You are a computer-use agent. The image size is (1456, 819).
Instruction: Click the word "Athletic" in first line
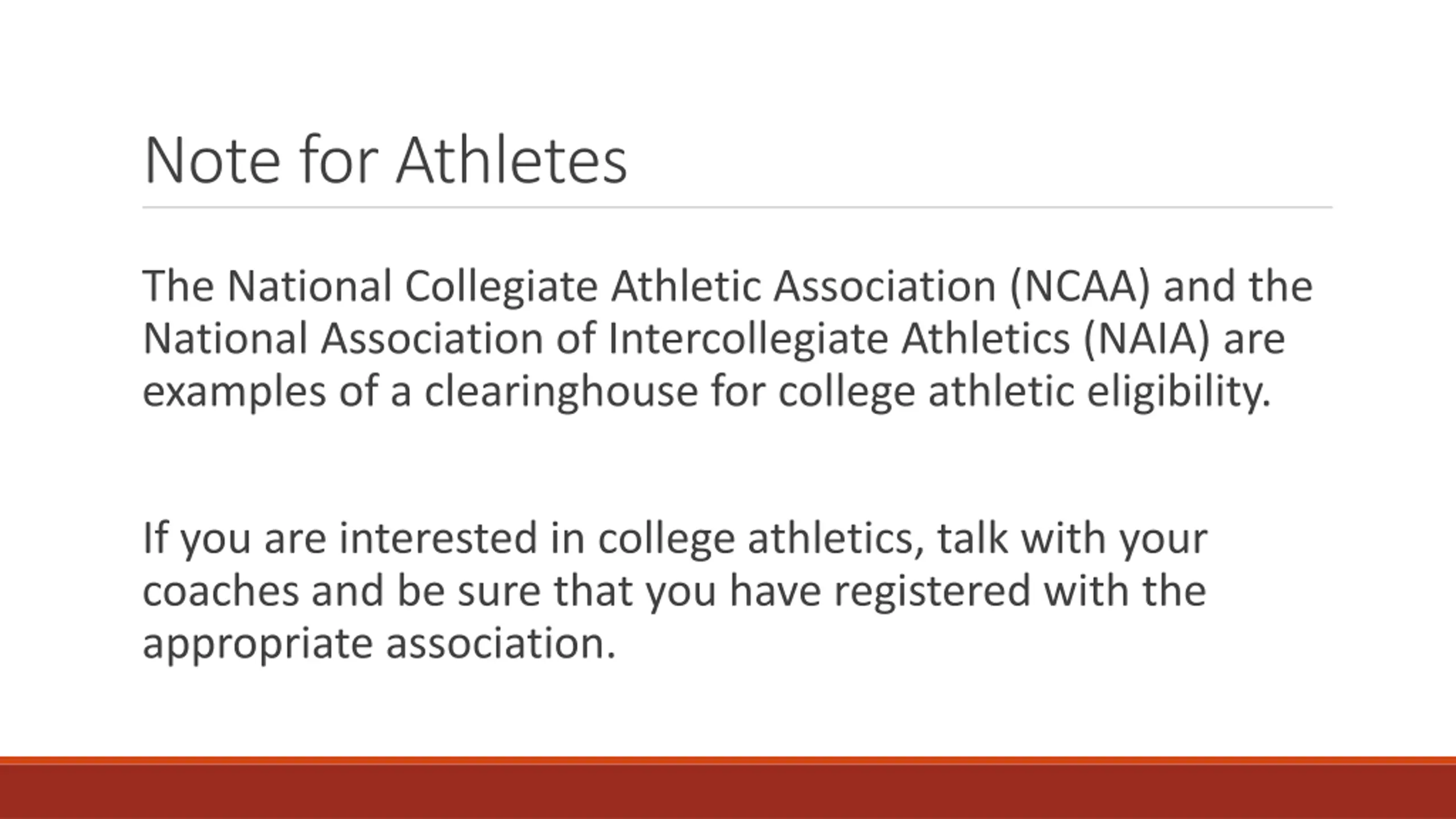[685, 286]
